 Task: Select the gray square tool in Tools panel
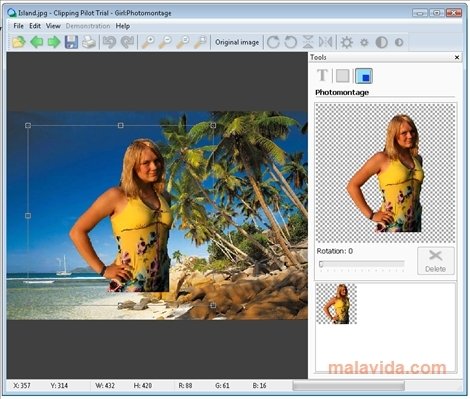click(x=343, y=76)
